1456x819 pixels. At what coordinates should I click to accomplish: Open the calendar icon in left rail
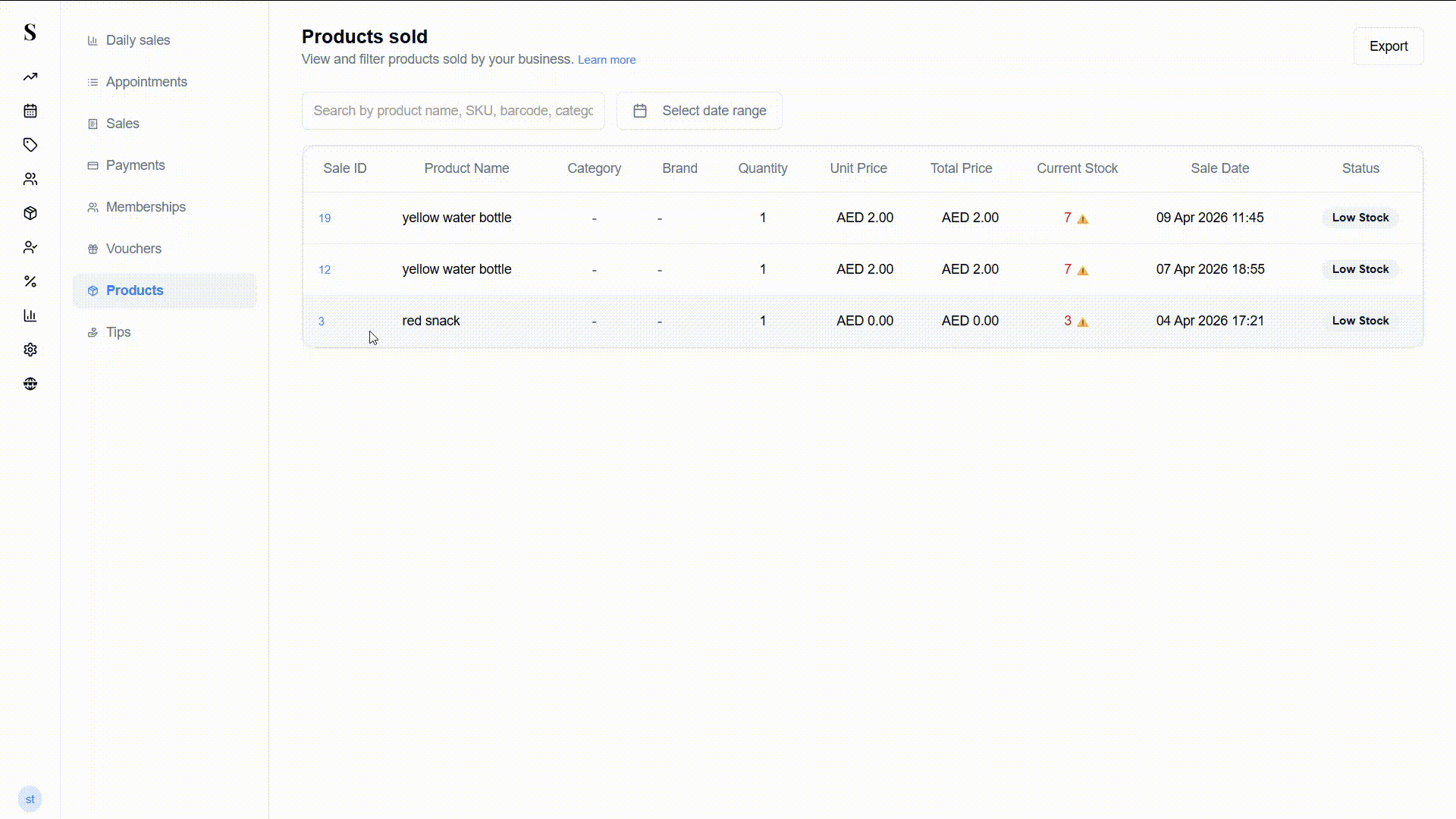(x=30, y=111)
